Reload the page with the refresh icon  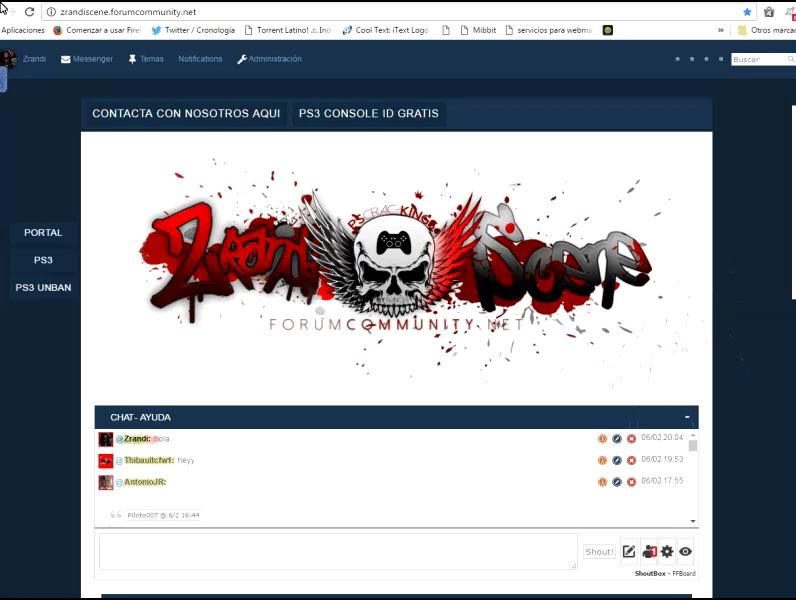tap(29, 12)
